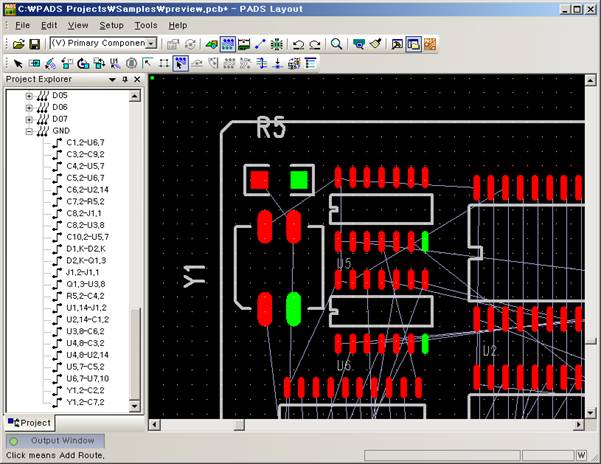Toggle the Design toolbar button
This screenshot has width=601, height=464.
[x=228, y=44]
